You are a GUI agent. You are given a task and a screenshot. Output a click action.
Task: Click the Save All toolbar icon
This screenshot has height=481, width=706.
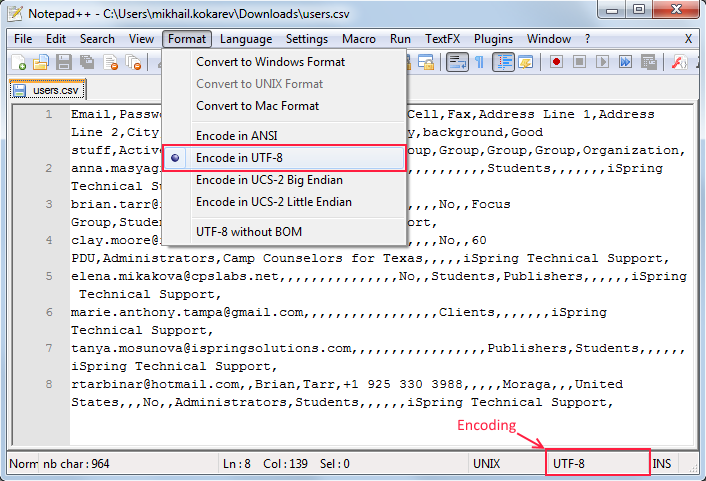pos(87,62)
